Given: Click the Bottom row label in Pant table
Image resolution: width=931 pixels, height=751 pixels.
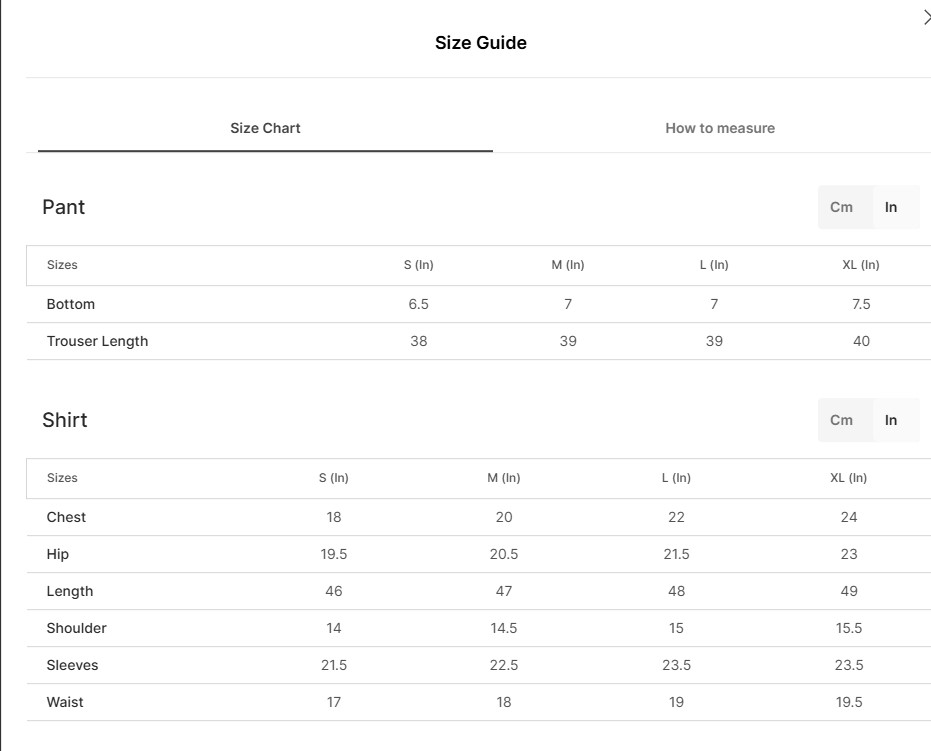Looking at the screenshot, I should pos(71,304).
